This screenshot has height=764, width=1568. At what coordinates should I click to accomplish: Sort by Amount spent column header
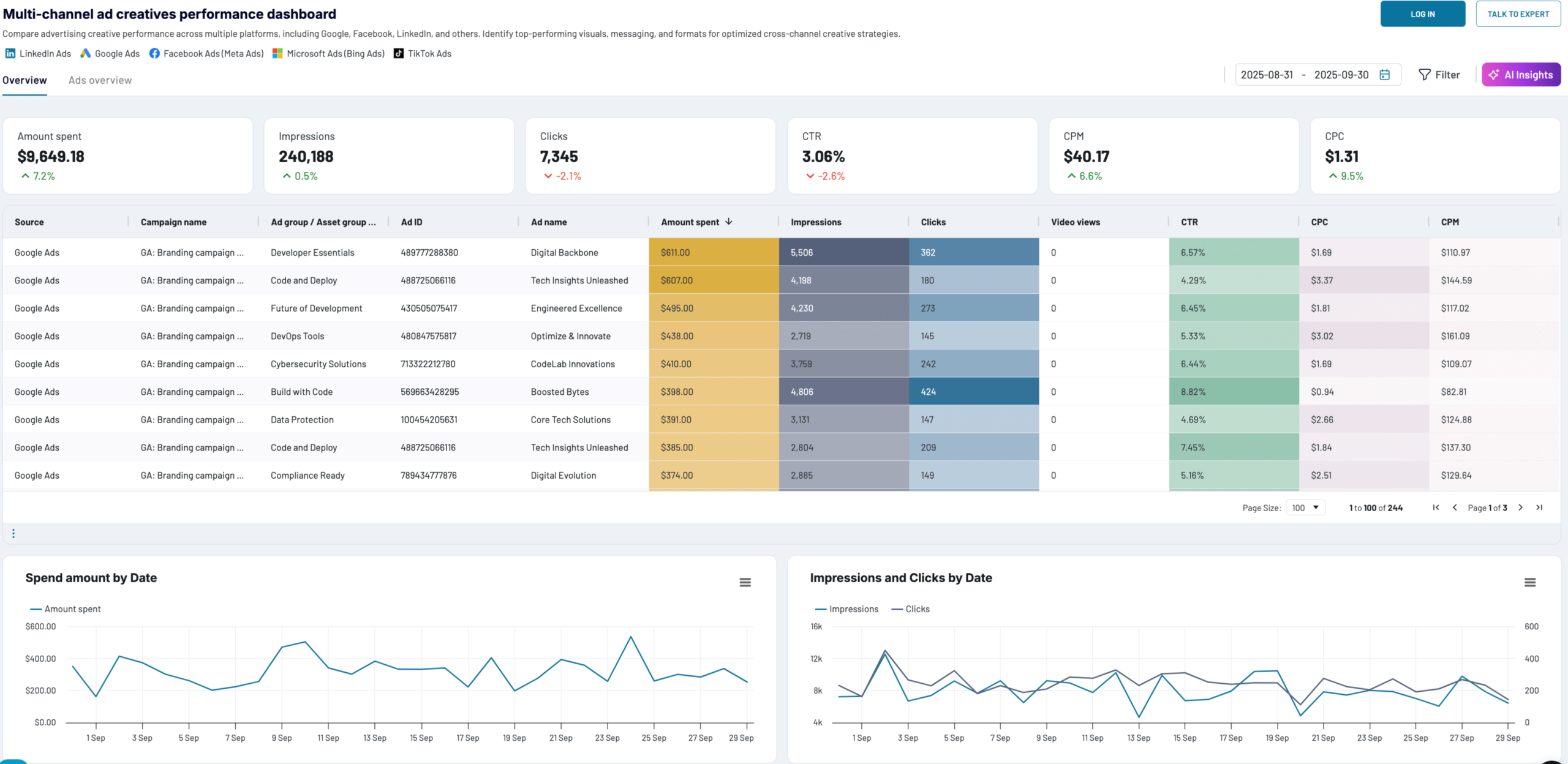690,222
